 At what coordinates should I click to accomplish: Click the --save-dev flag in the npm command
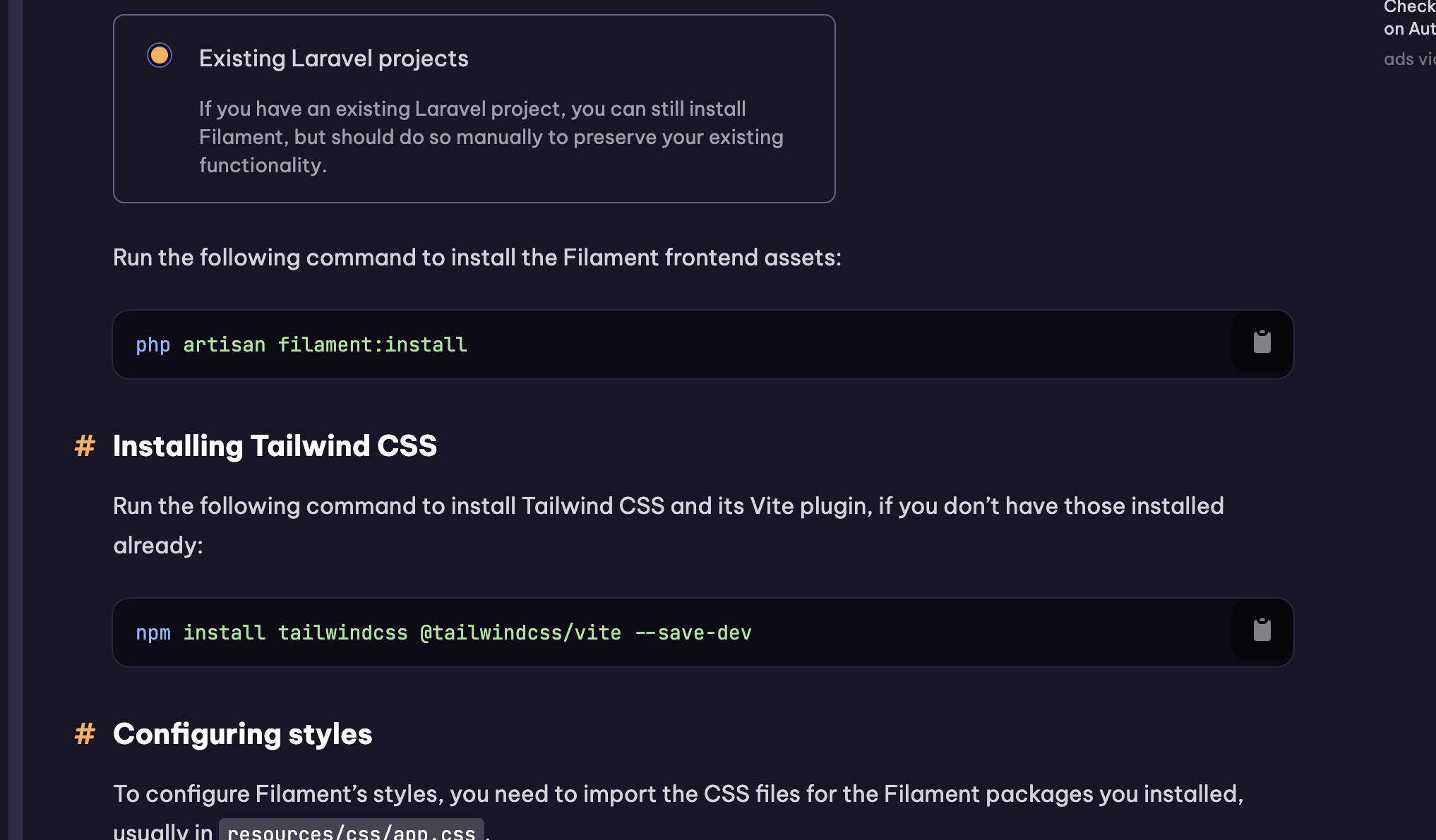(x=693, y=633)
